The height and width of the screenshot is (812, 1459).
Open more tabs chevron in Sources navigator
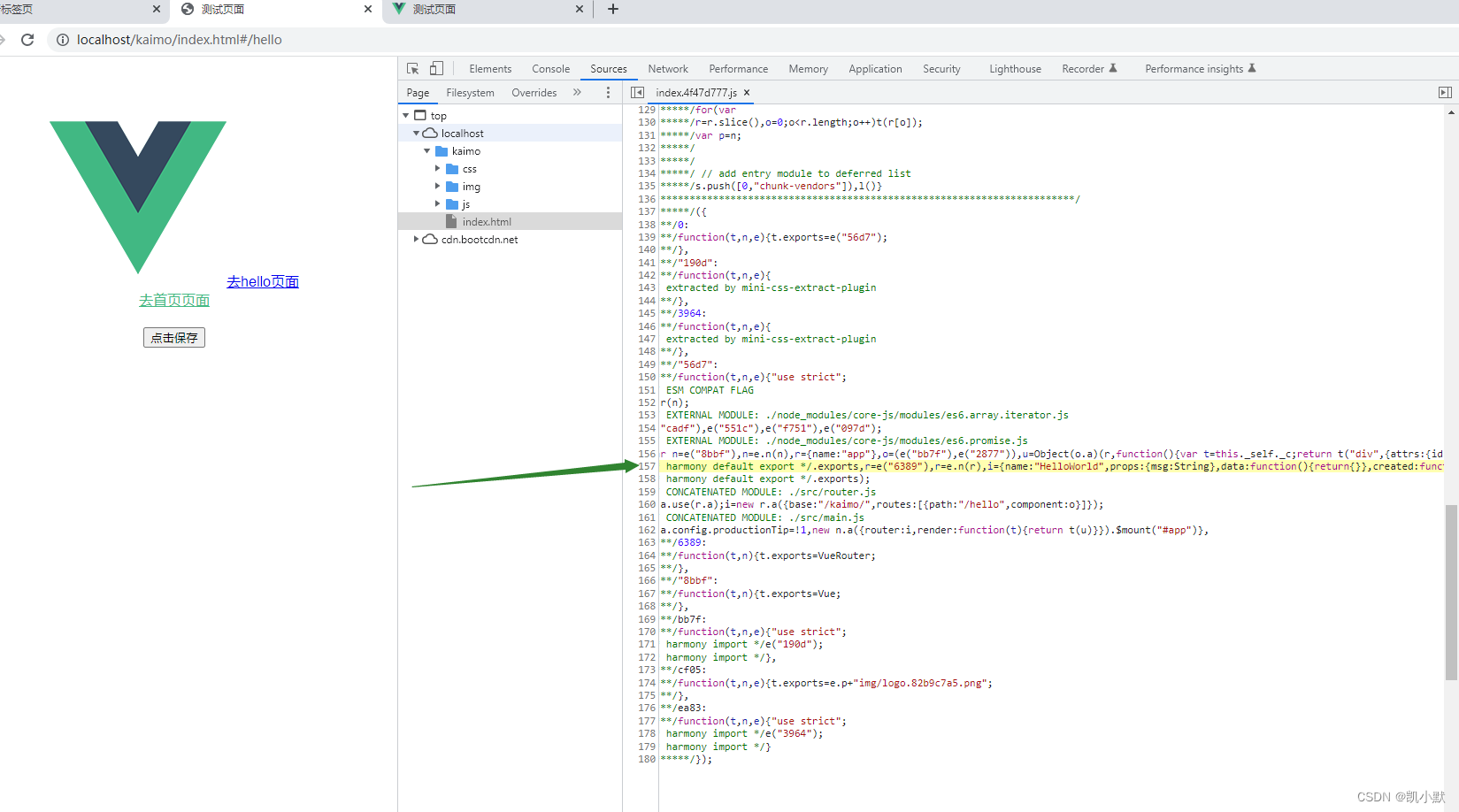point(577,93)
